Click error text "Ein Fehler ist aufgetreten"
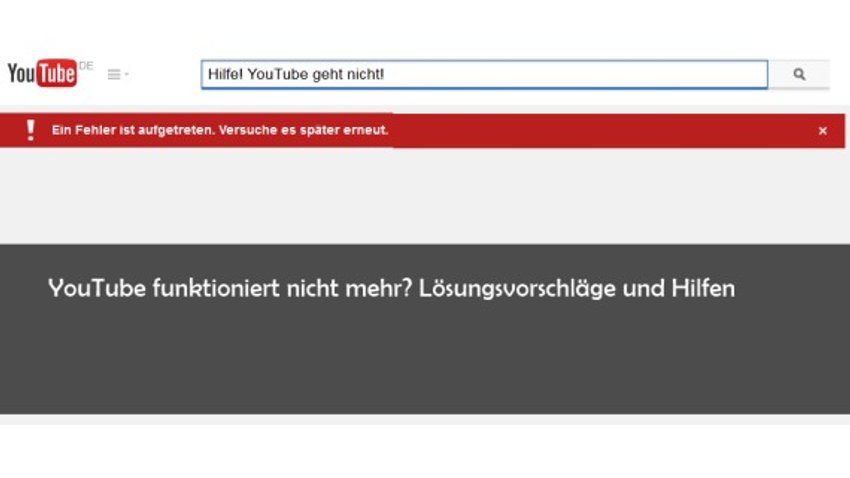This screenshot has height=478, width=850. [x=133, y=130]
